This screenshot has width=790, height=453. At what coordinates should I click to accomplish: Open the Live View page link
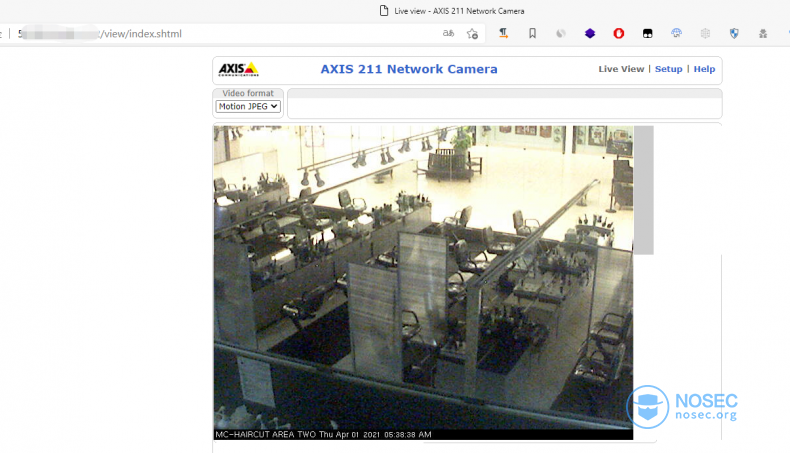tap(621, 69)
